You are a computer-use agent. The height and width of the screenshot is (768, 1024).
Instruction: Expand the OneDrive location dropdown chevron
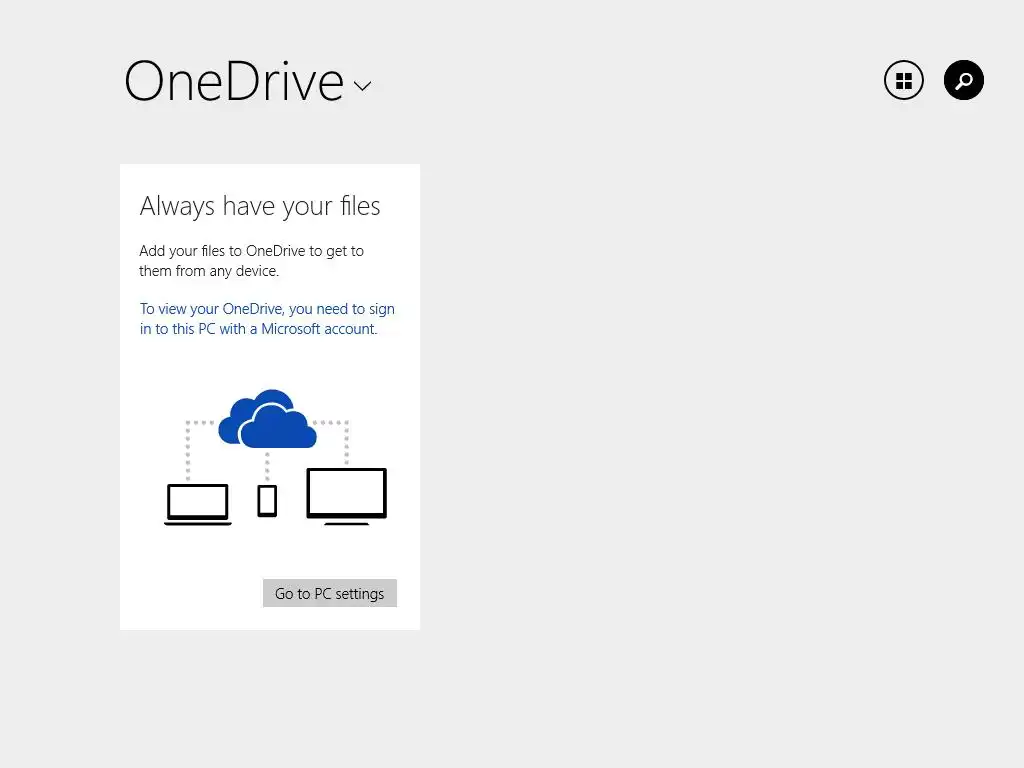(362, 86)
